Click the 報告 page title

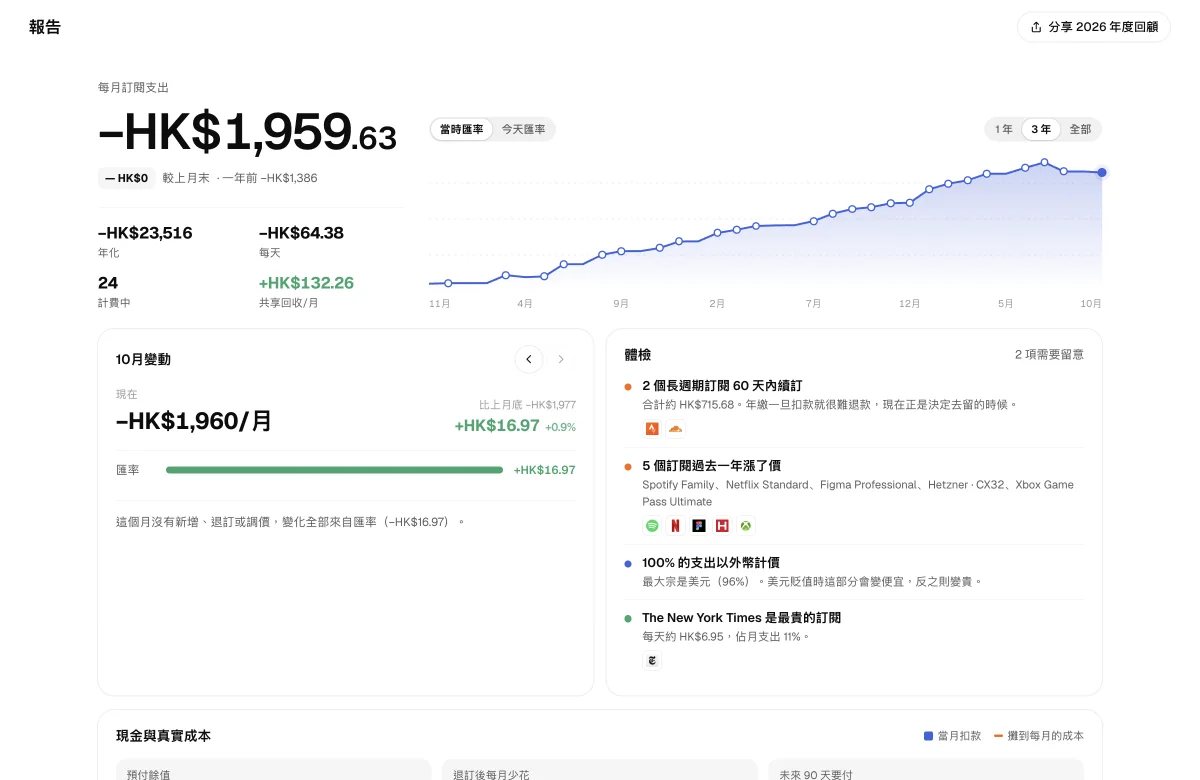click(45, 27)
